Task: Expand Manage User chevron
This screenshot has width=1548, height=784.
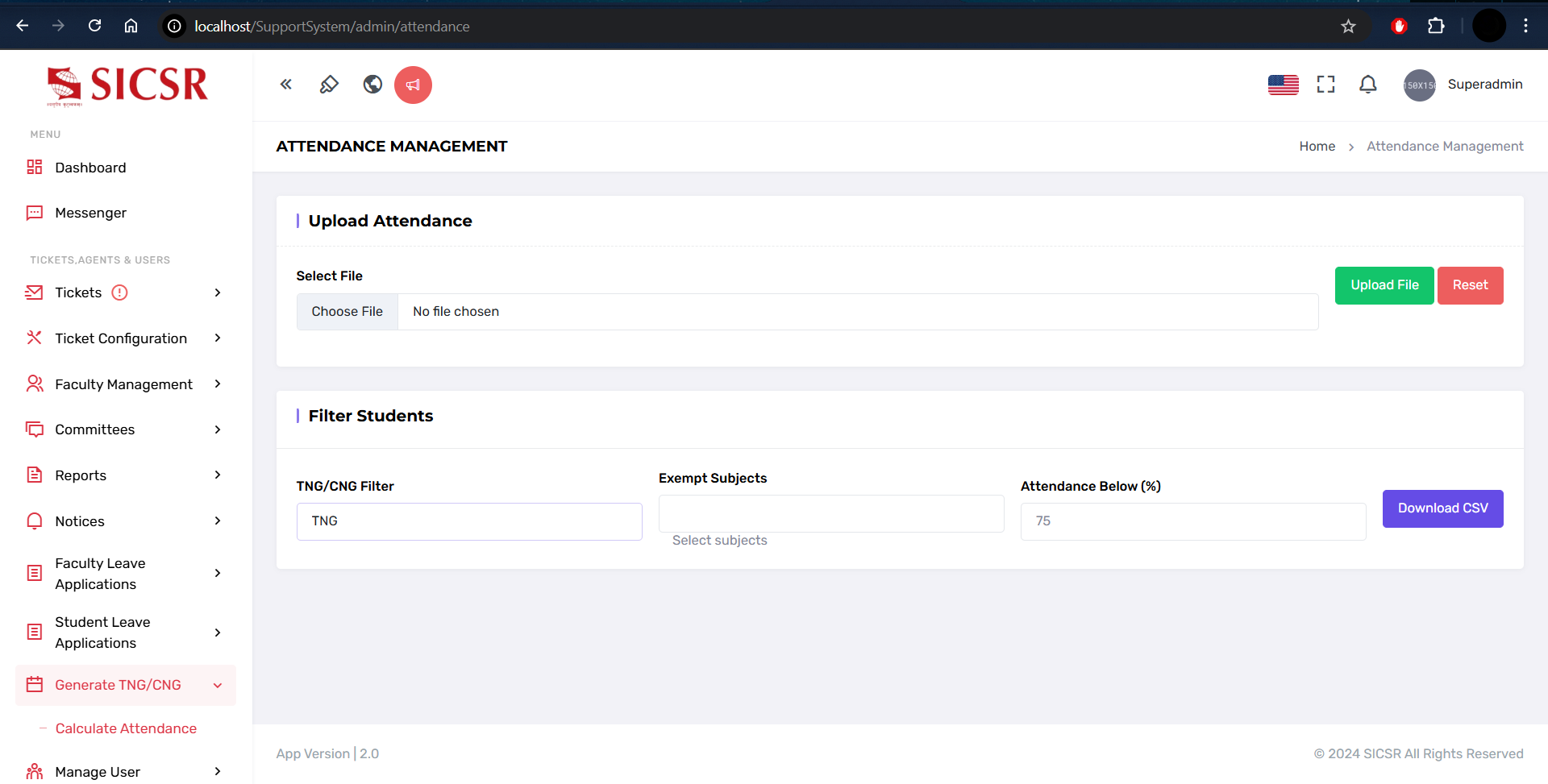Action: tap(218, 771)
